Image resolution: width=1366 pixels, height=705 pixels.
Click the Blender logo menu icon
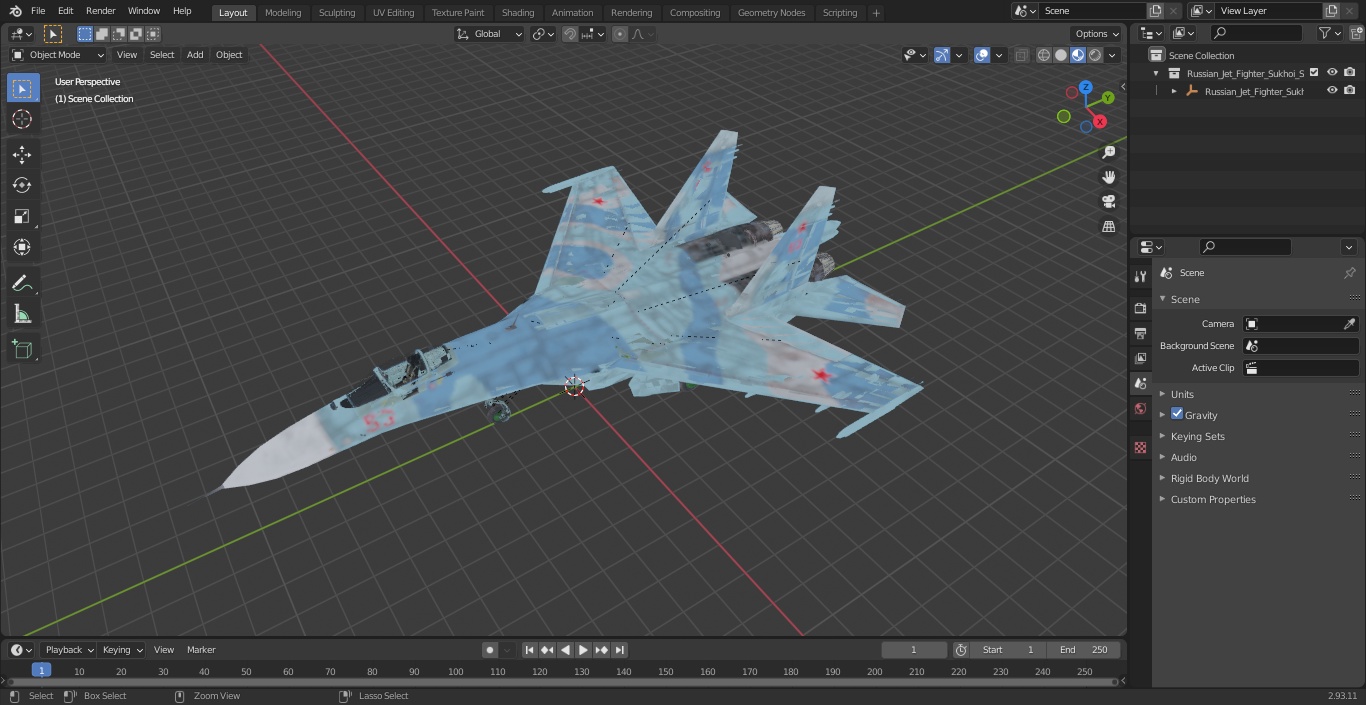pyautogui.click(x=14, y=11)
